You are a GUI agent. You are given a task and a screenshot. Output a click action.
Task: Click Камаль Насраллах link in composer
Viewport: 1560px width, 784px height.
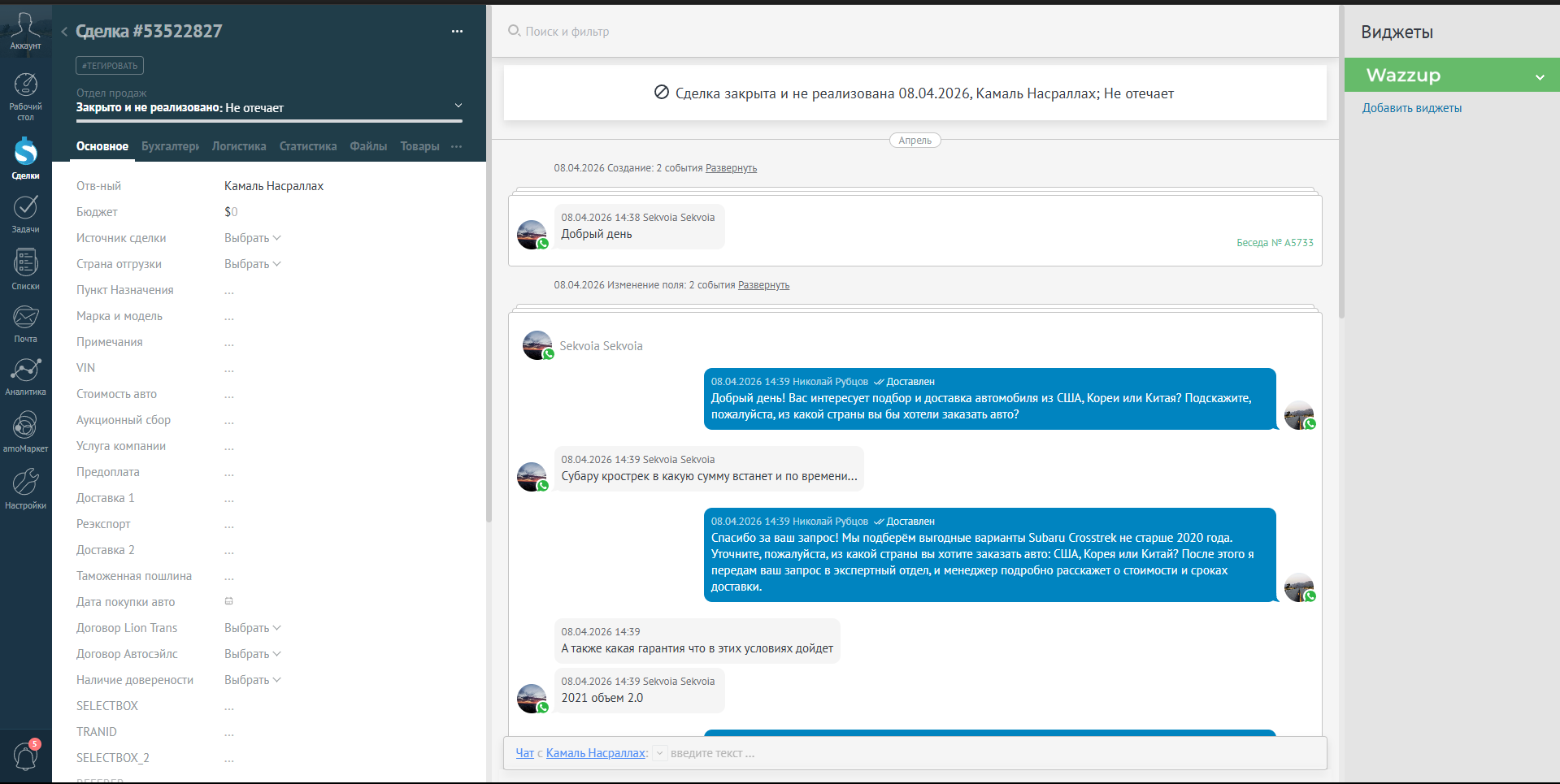coord(596,753)
